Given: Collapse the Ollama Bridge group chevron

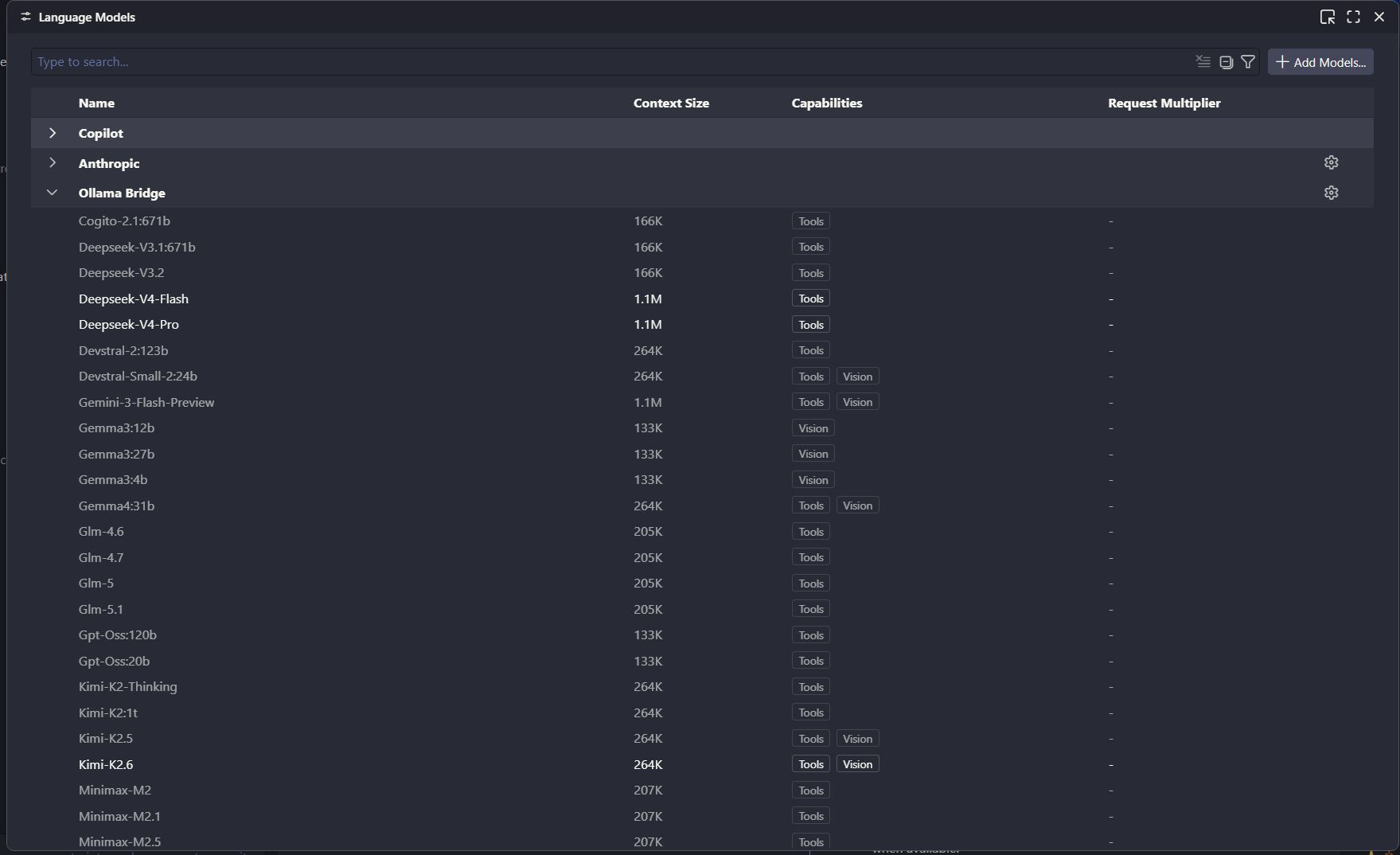Looking at the screenshot, I should 53,193.
